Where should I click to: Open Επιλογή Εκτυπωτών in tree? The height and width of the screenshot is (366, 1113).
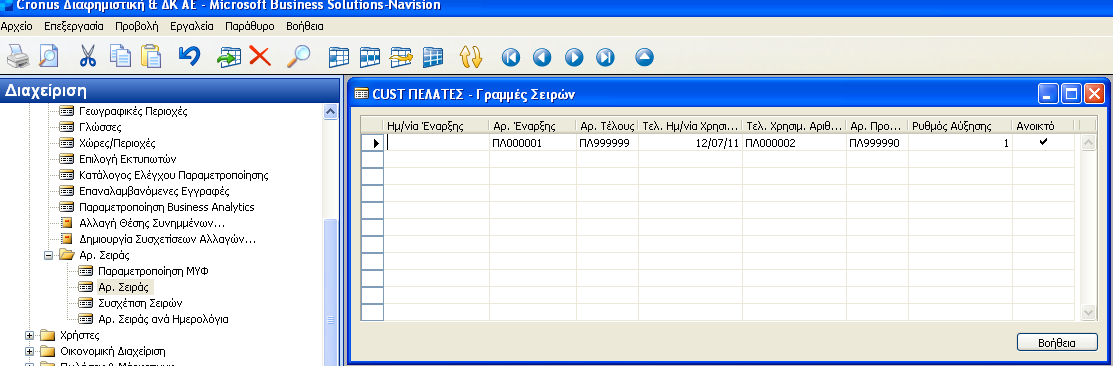(x=128, y=159)
